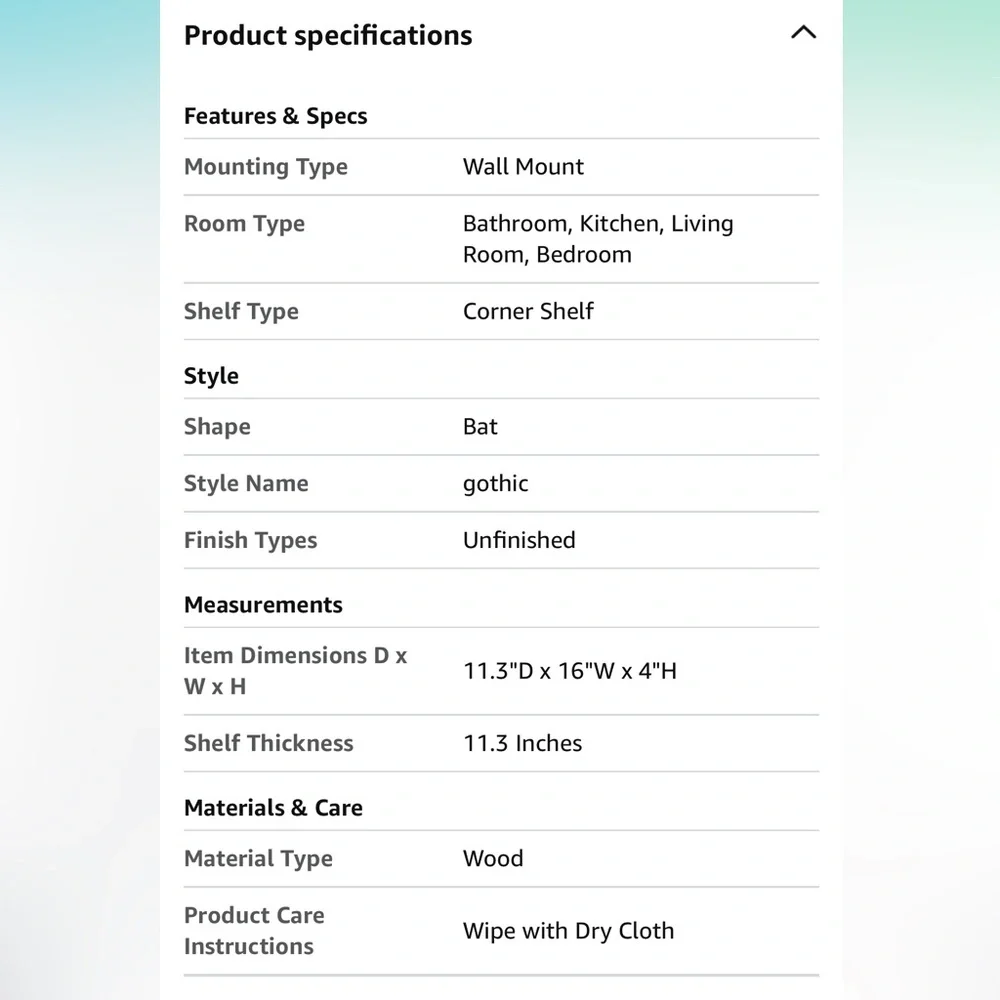Select the Wood material value

(x=493, y=859)
